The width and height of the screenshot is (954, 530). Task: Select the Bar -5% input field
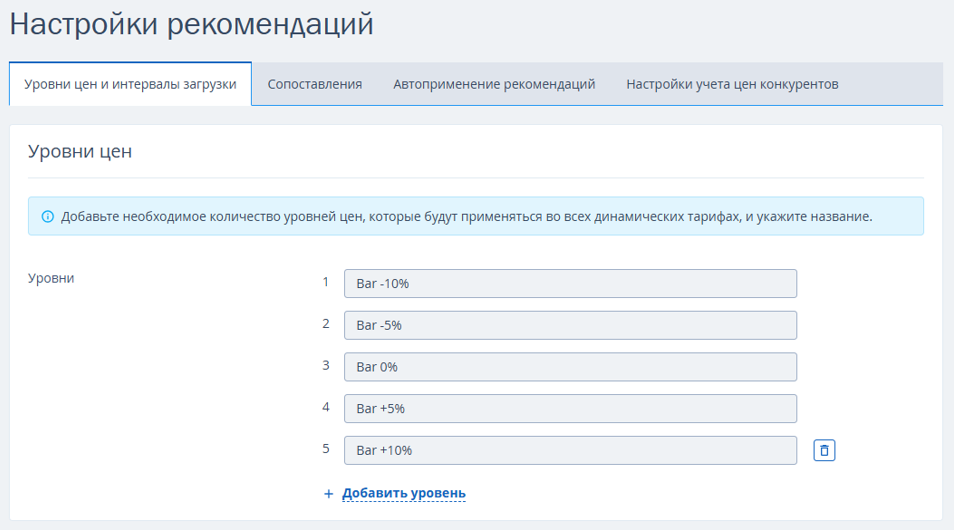(570, 325)
